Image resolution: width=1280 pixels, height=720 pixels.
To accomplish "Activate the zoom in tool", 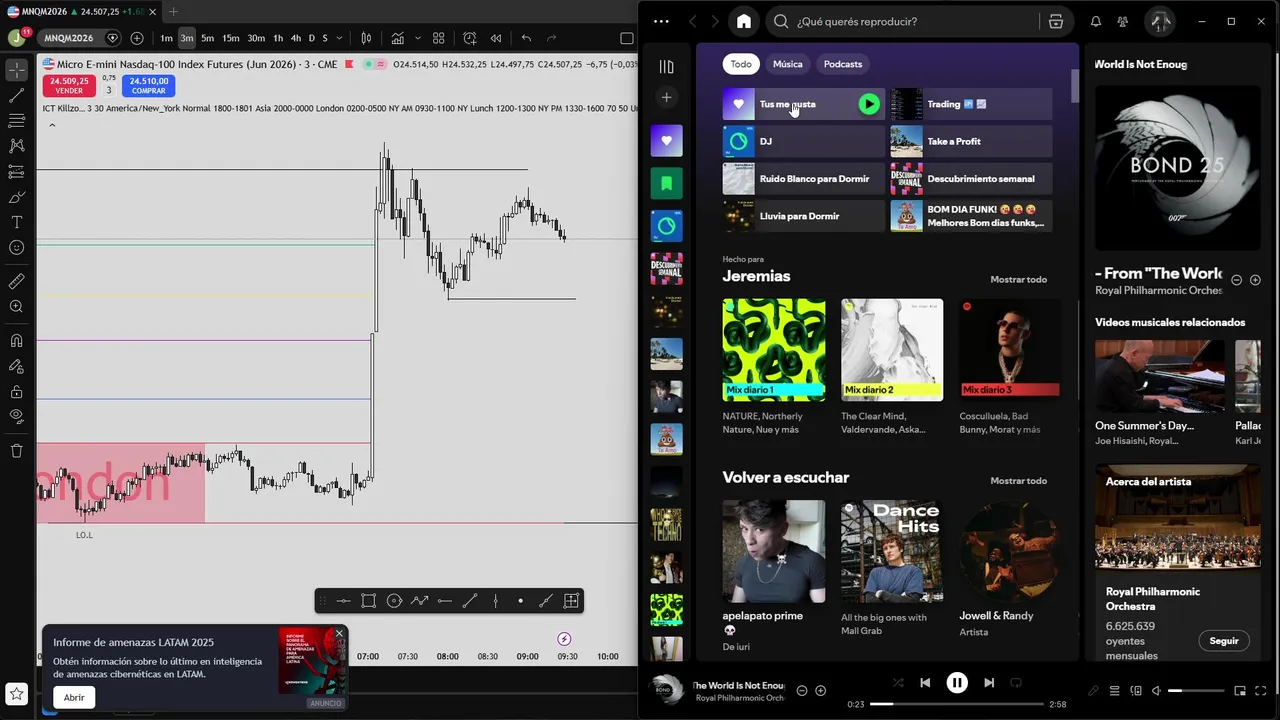I will coord(16,307).
